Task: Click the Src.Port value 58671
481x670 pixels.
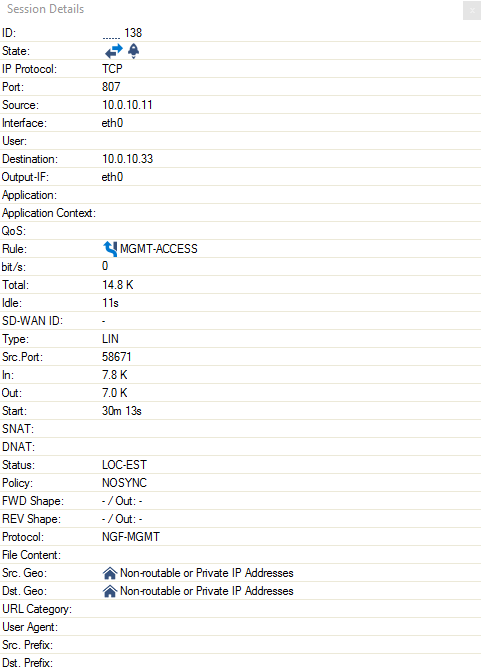Action: [117, 357]
